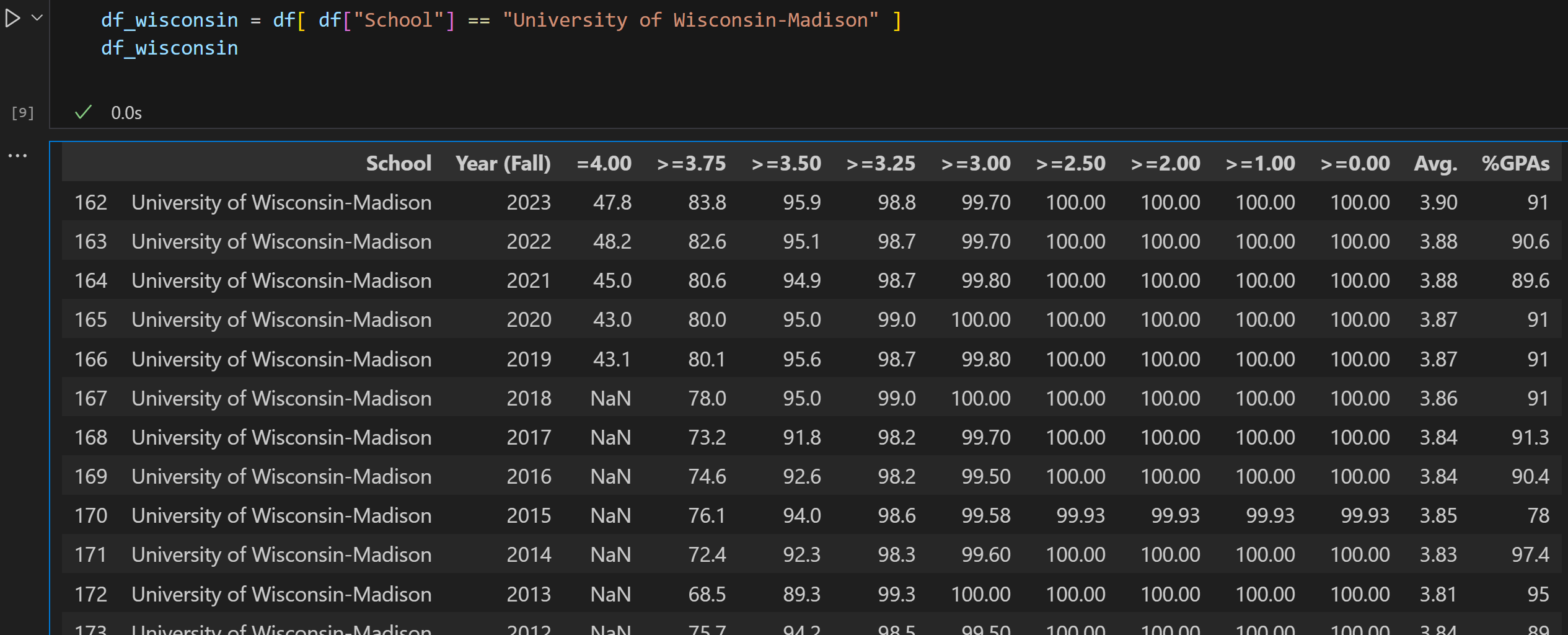Select row index 165

coord(91,319)
